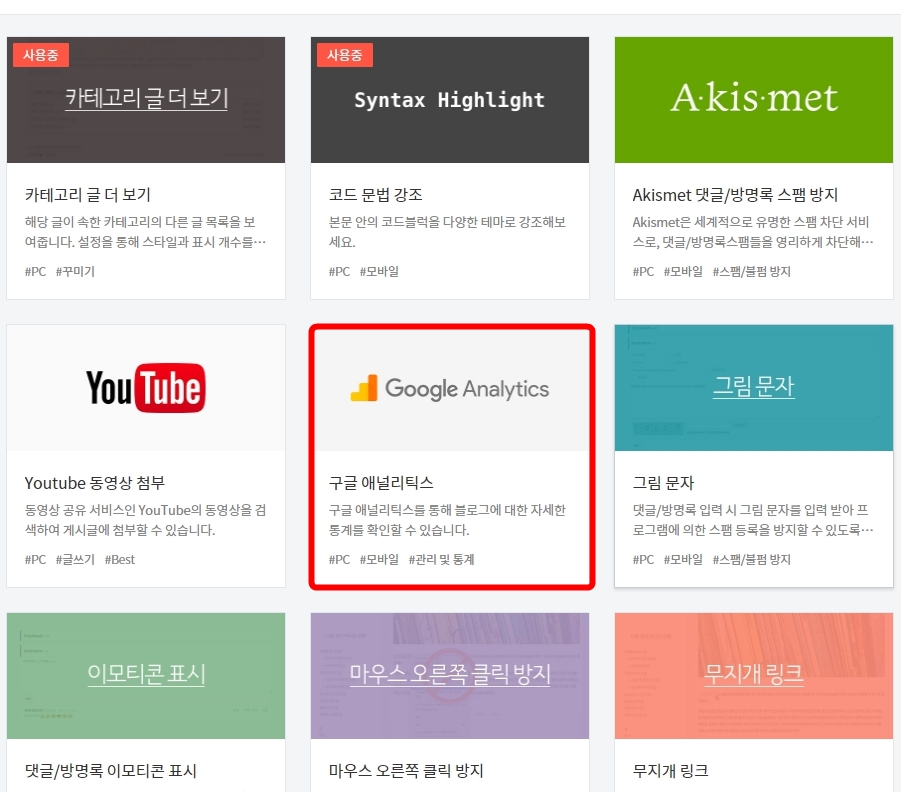Image resolution: width=901 pixels, height=792 pixels.
Task: Open the 이모티콘 표시 green banner
Action: (146, 676)
